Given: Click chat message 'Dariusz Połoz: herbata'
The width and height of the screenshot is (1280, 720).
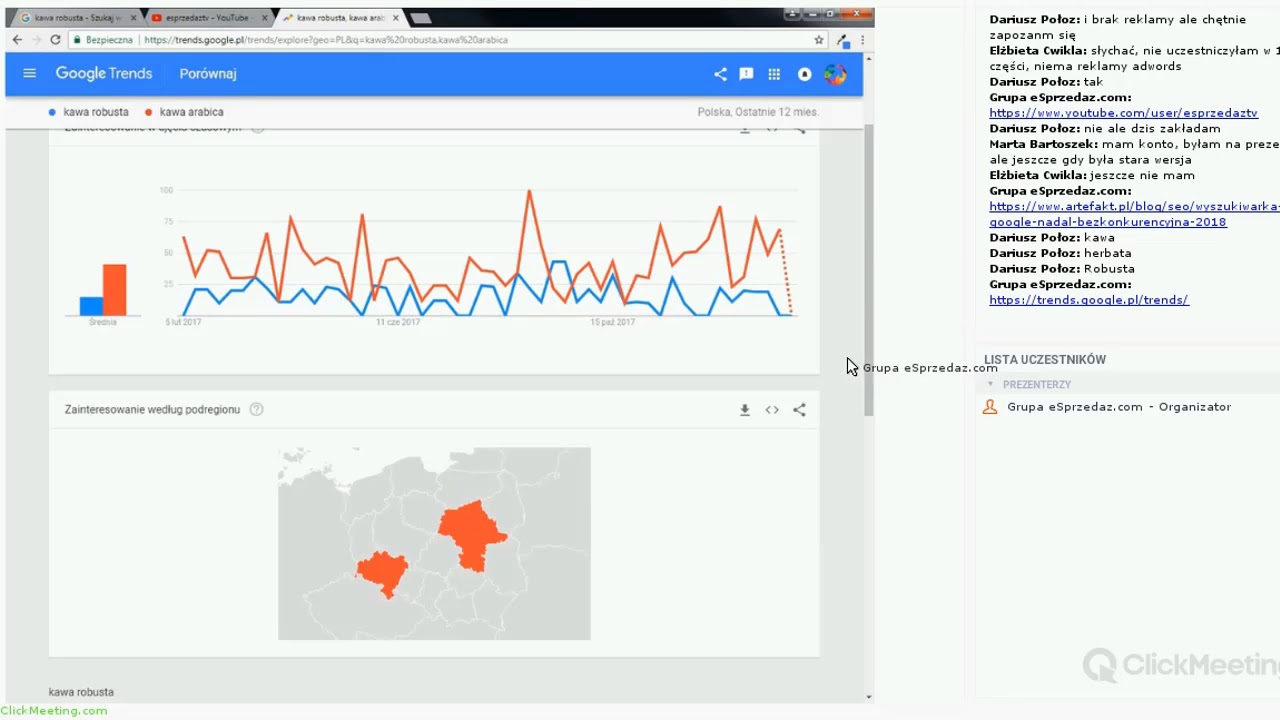Looking at the screenshot, I should [x=1061, y=253].
